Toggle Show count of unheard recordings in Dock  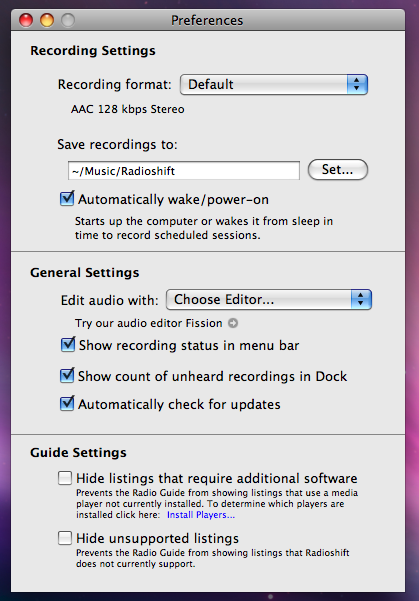[67, 376]
